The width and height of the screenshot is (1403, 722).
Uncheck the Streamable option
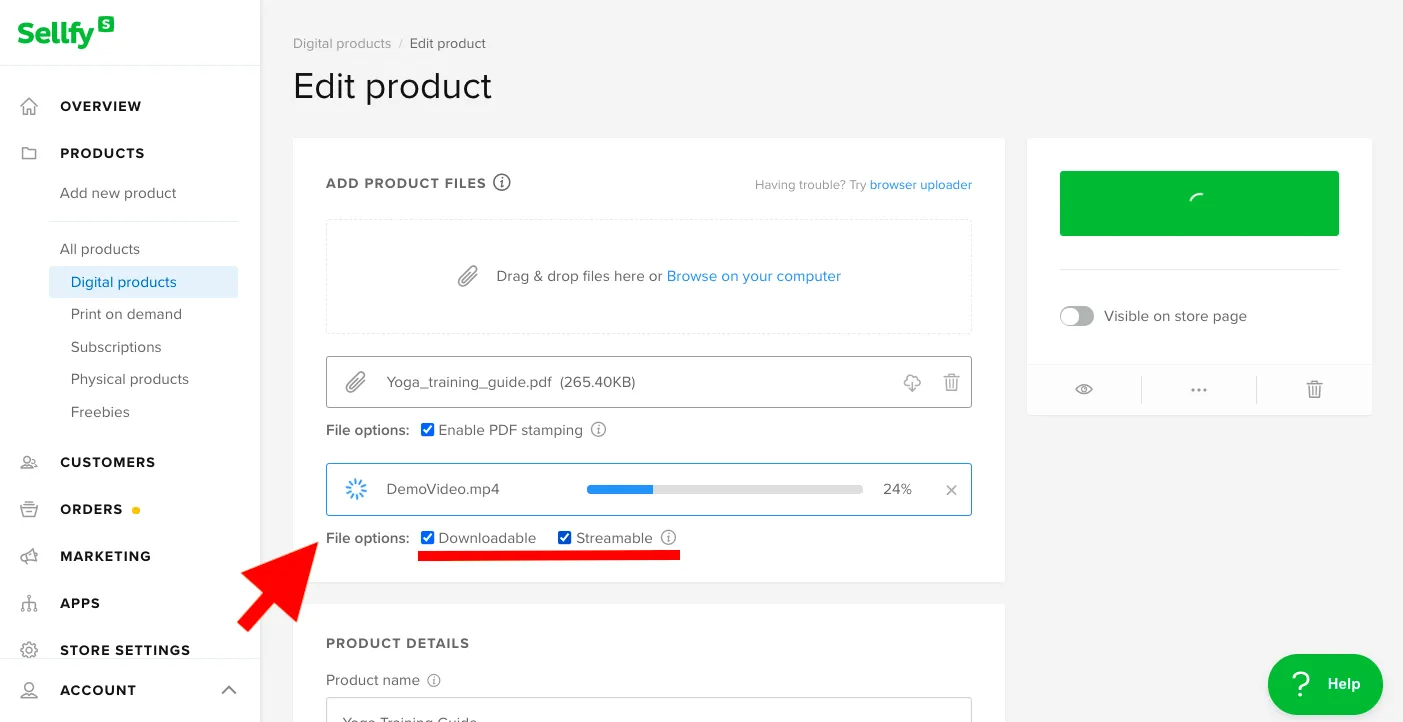565,538
